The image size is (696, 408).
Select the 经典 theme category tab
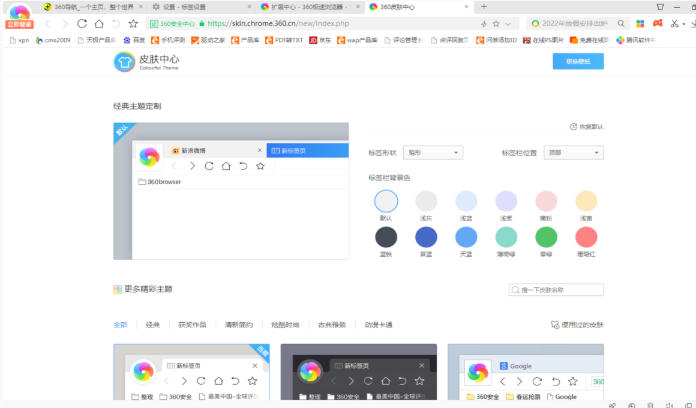[x=153, y=325]
